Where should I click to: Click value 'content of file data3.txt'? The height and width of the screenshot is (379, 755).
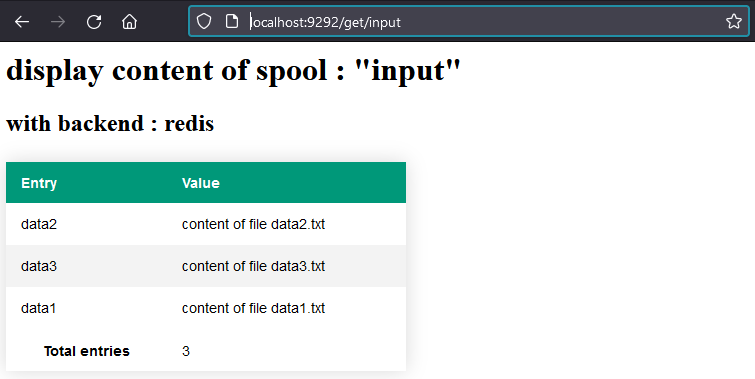coord(253,266)
